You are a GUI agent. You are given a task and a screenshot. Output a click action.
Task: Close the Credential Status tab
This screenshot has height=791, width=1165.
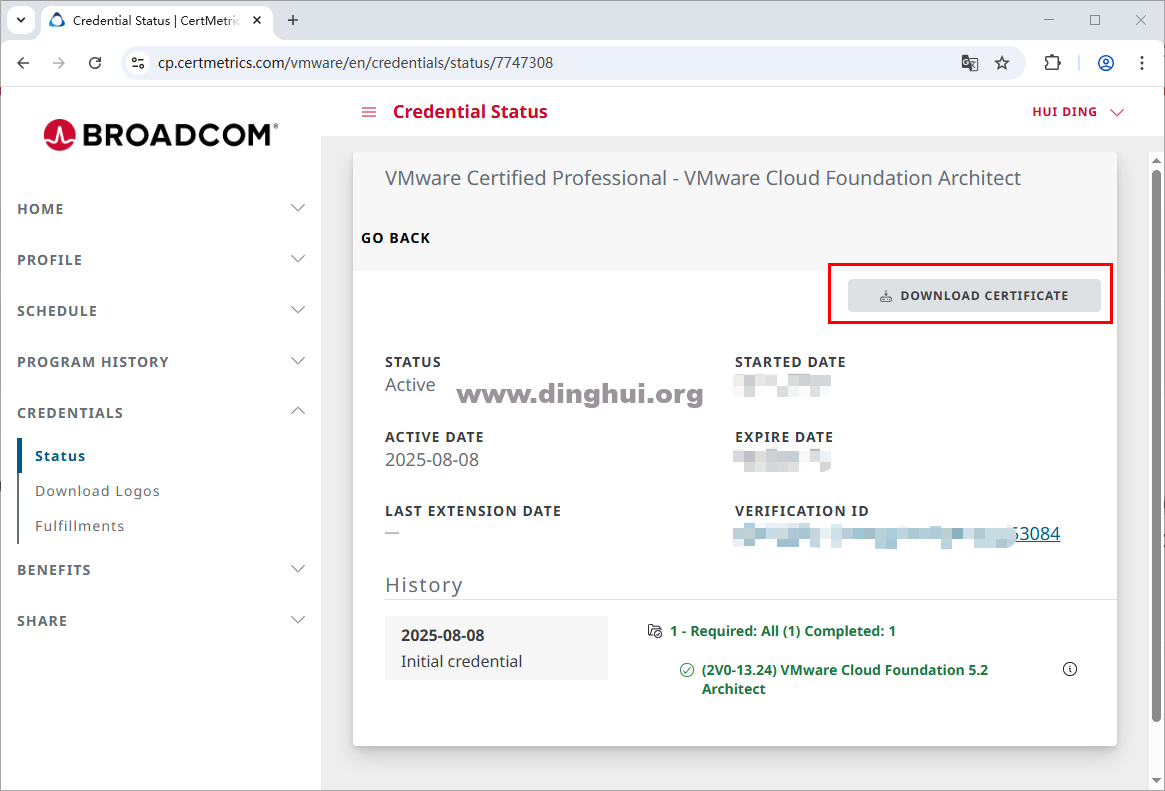[257, 20]
